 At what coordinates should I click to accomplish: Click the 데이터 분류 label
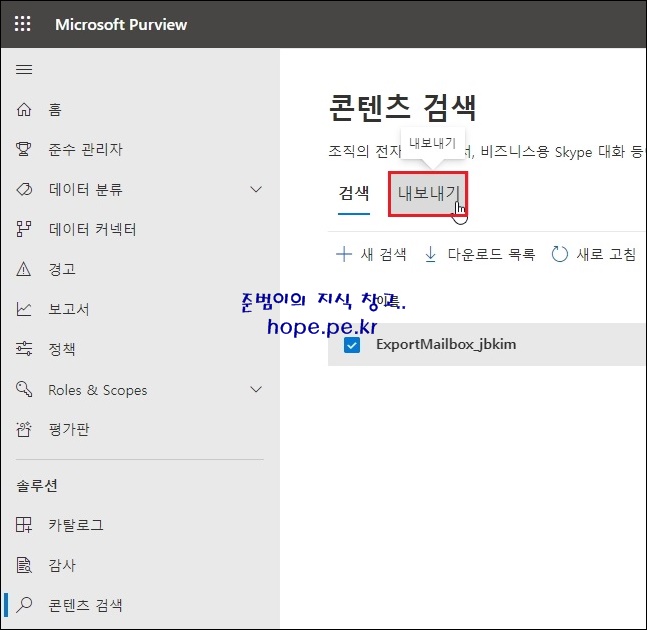coord(85,189)
